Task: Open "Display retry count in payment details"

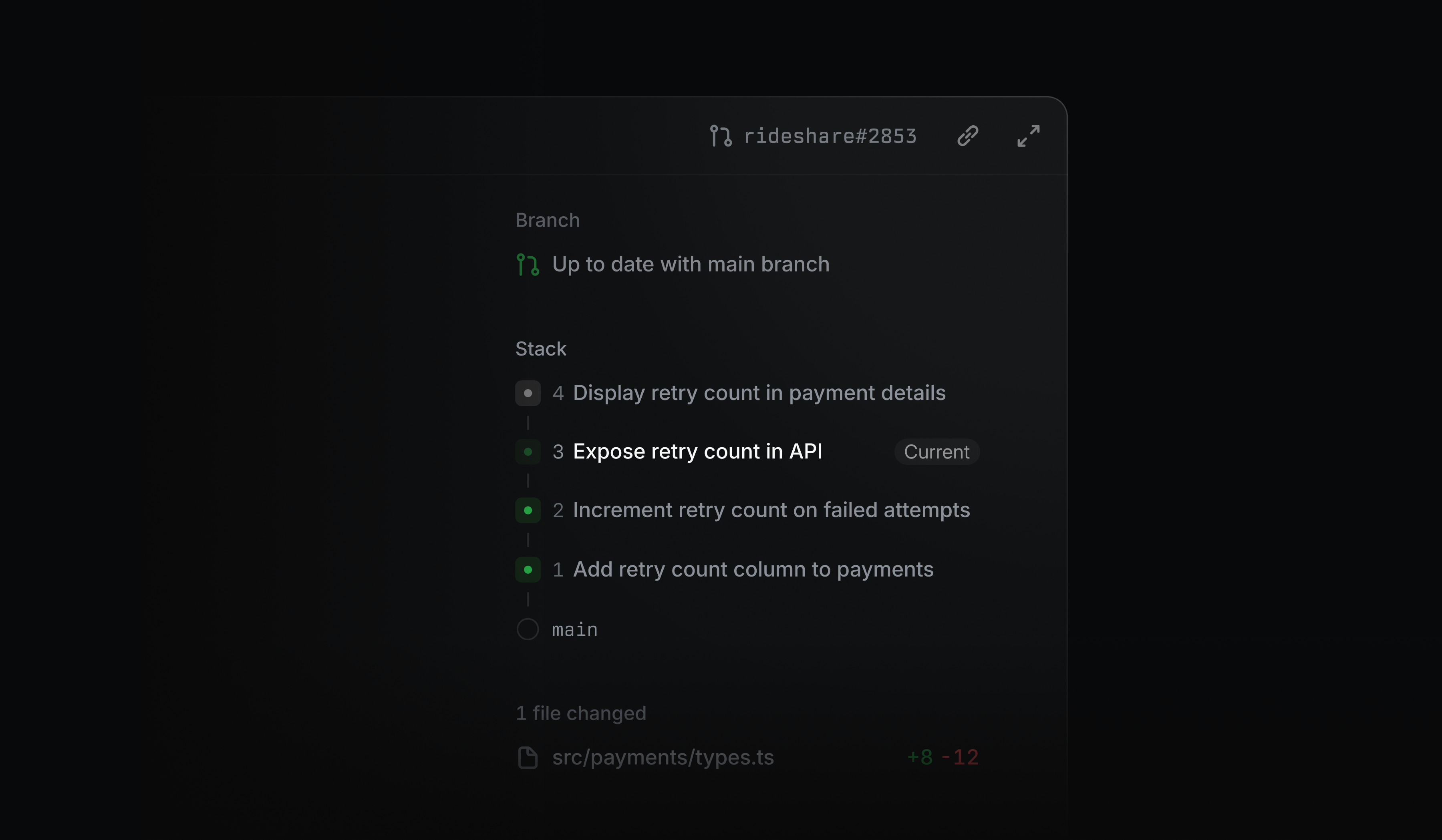Action: pos(759,394)
